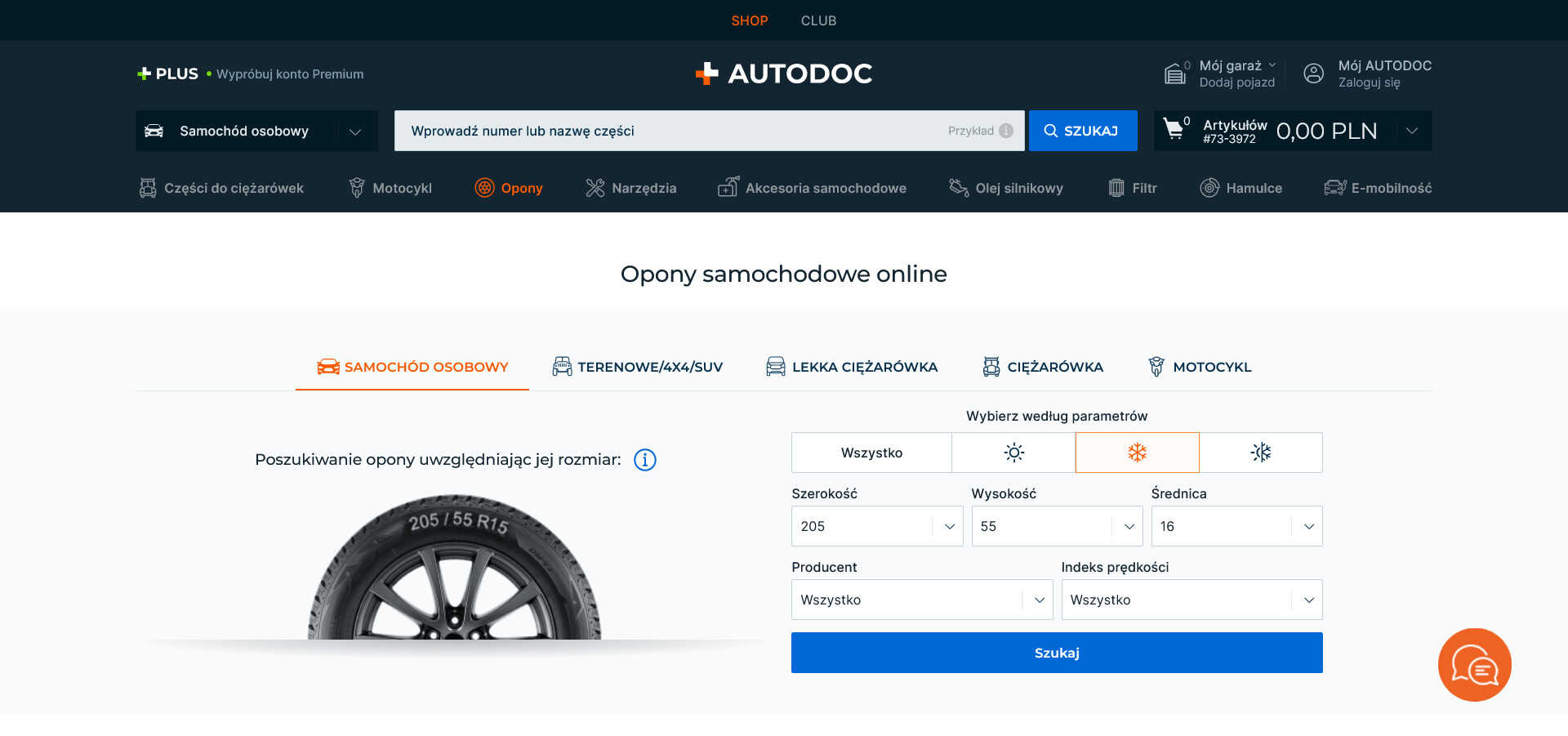The height and width of the screenshot is (736, 1568).
Task: Click the AUTODOC logo
Action: (783, 74)
